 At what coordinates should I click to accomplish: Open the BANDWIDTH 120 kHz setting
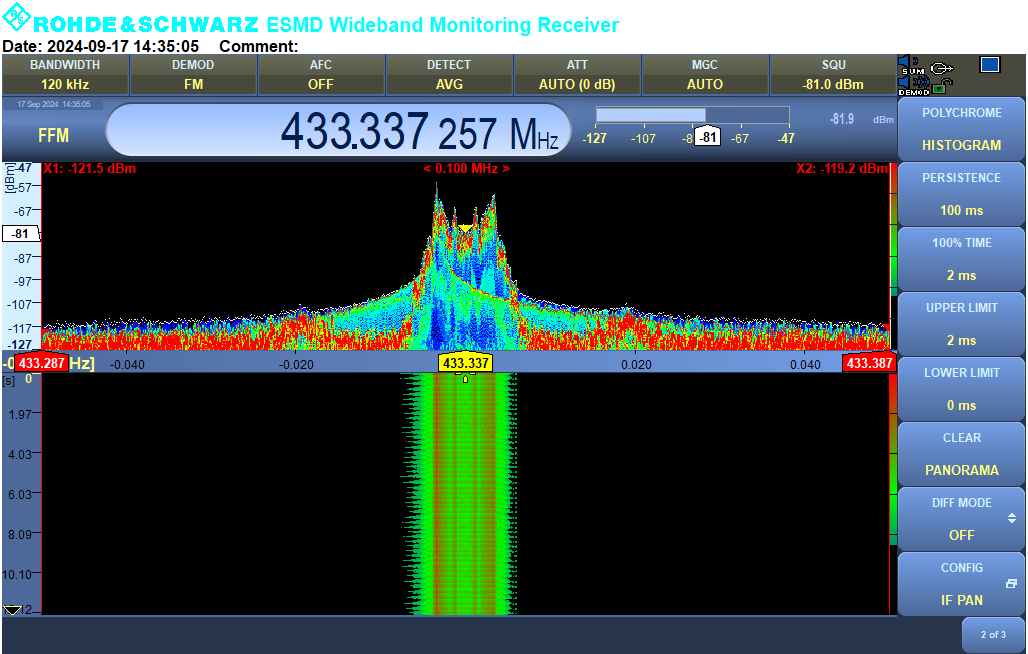coord(65,75)
